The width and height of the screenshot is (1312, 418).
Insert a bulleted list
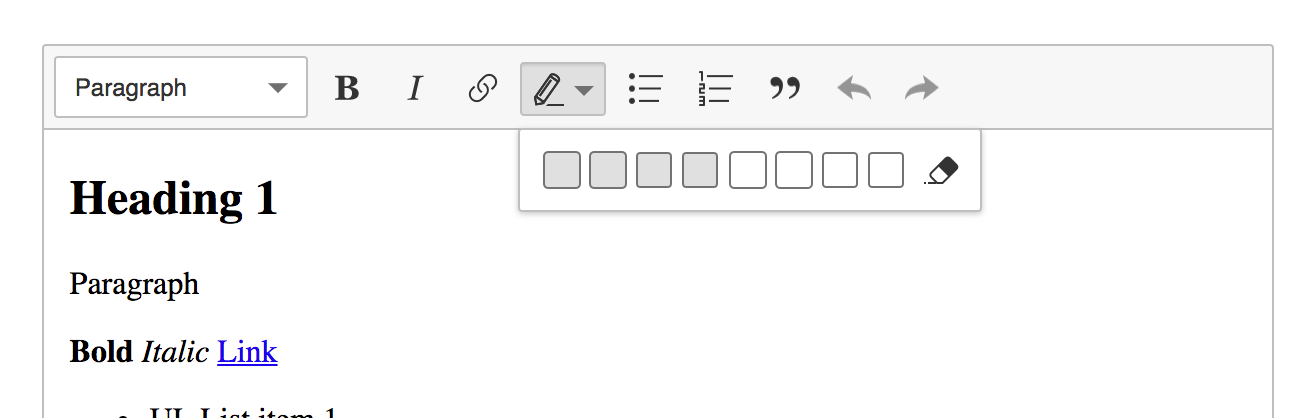click(645, 88)
